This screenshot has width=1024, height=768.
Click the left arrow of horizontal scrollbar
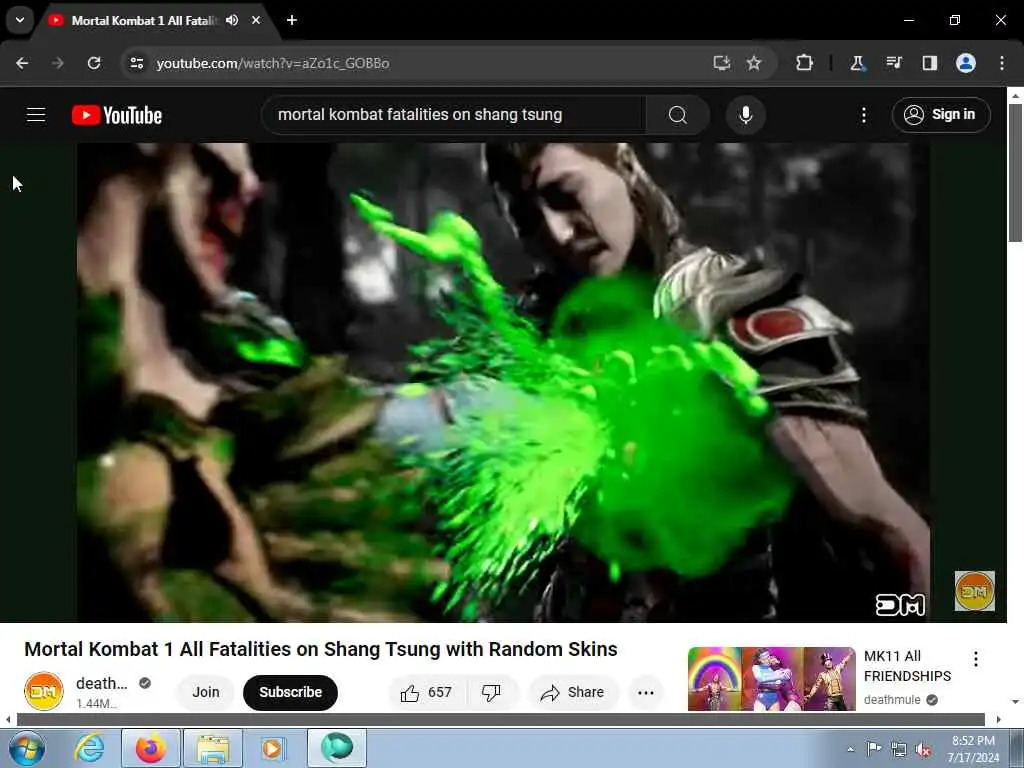tap(7, 720)
